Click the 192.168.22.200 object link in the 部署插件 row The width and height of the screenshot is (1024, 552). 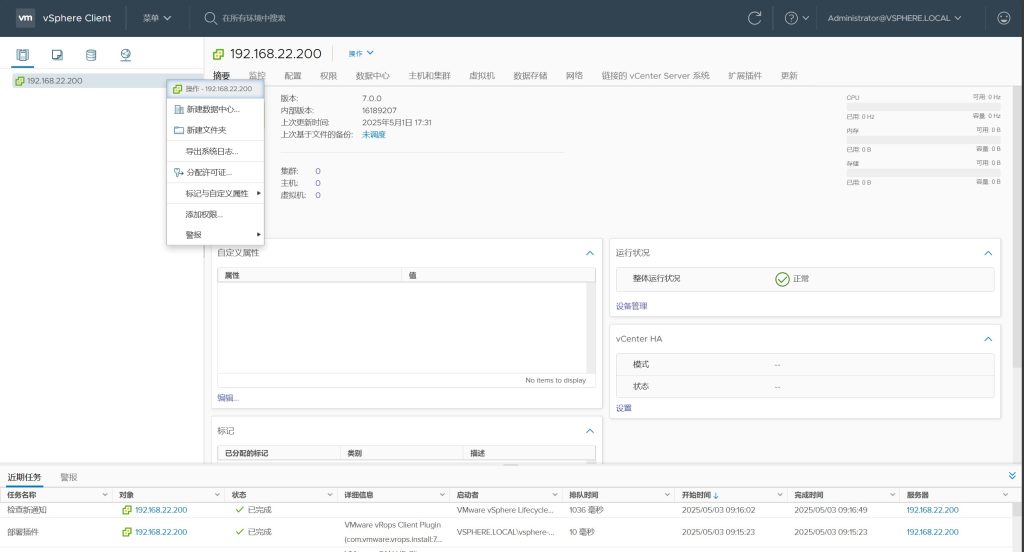point(161,532)
